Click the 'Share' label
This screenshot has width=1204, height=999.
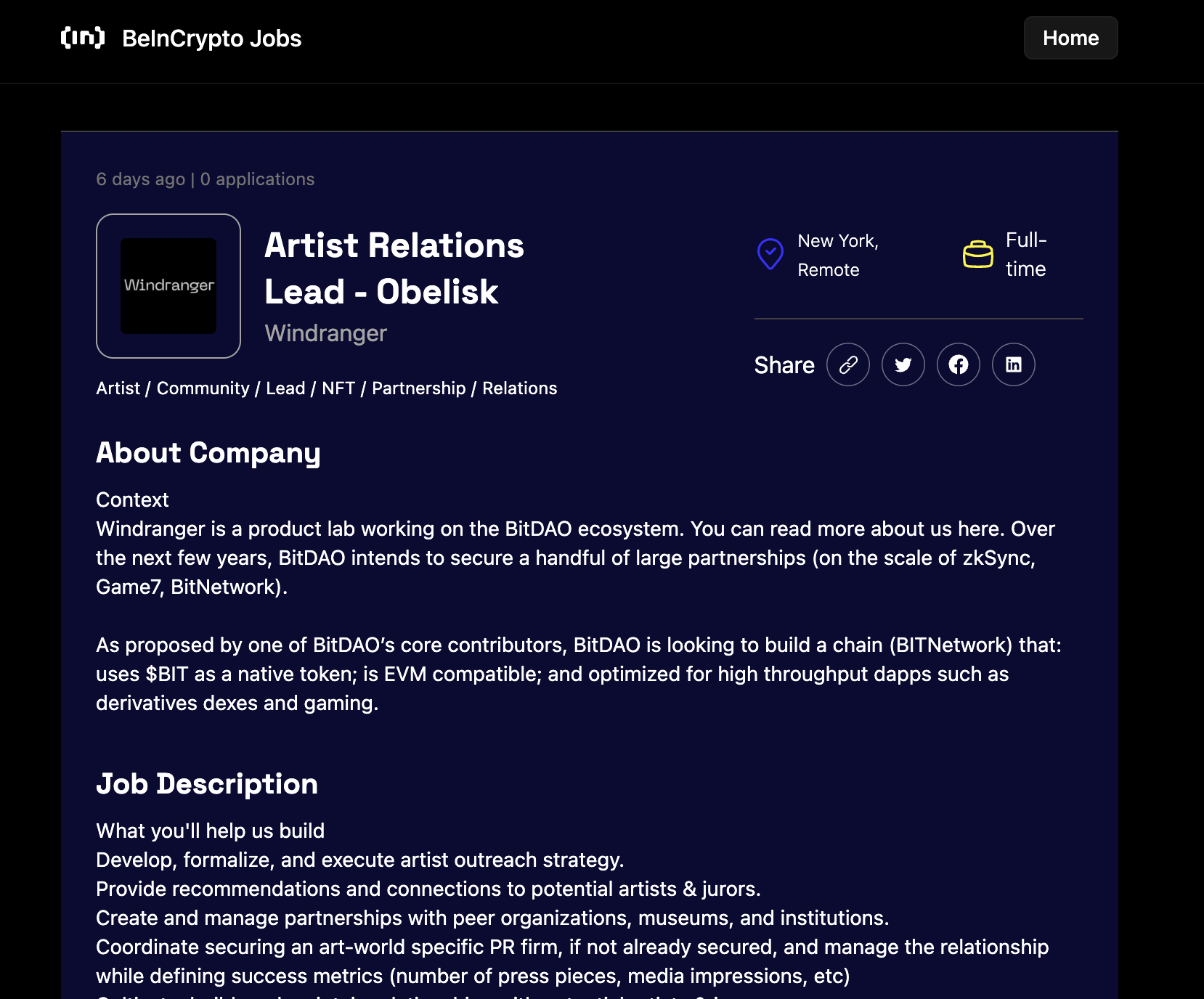point(784,365)
